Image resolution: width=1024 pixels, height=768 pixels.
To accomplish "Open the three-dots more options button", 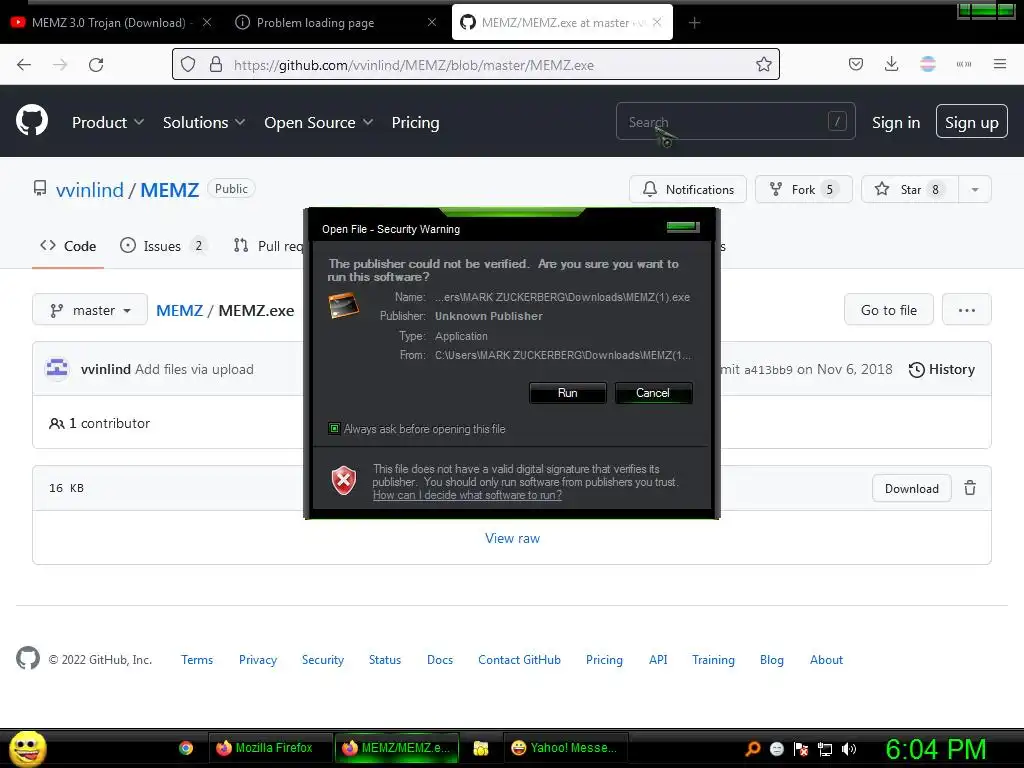I will coord(967,310).
